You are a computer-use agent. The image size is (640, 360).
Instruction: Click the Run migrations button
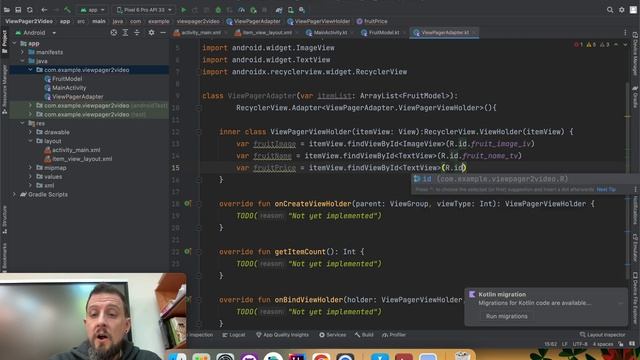pyautogui.click(x=507, y=316)
